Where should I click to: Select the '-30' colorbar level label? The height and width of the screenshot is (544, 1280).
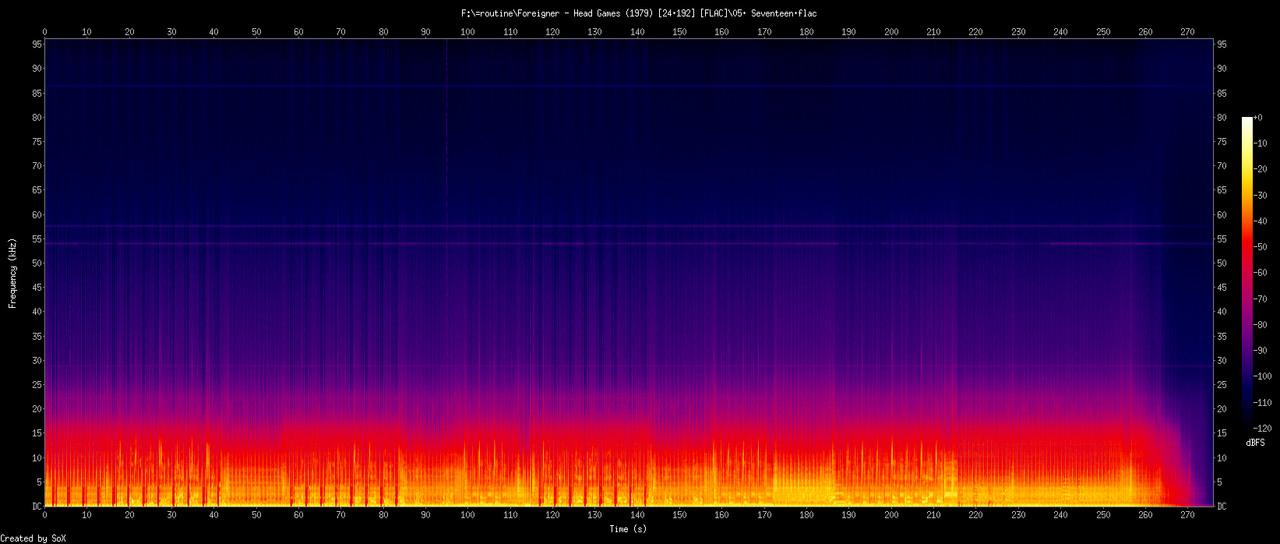click(x=1261, y=195)
